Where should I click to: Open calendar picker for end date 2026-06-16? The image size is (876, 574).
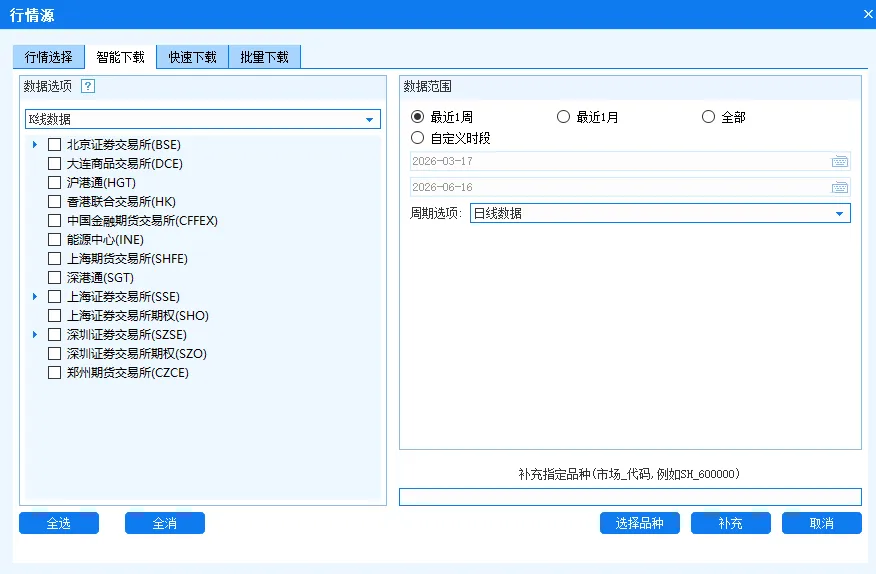[x=840, y=187]
